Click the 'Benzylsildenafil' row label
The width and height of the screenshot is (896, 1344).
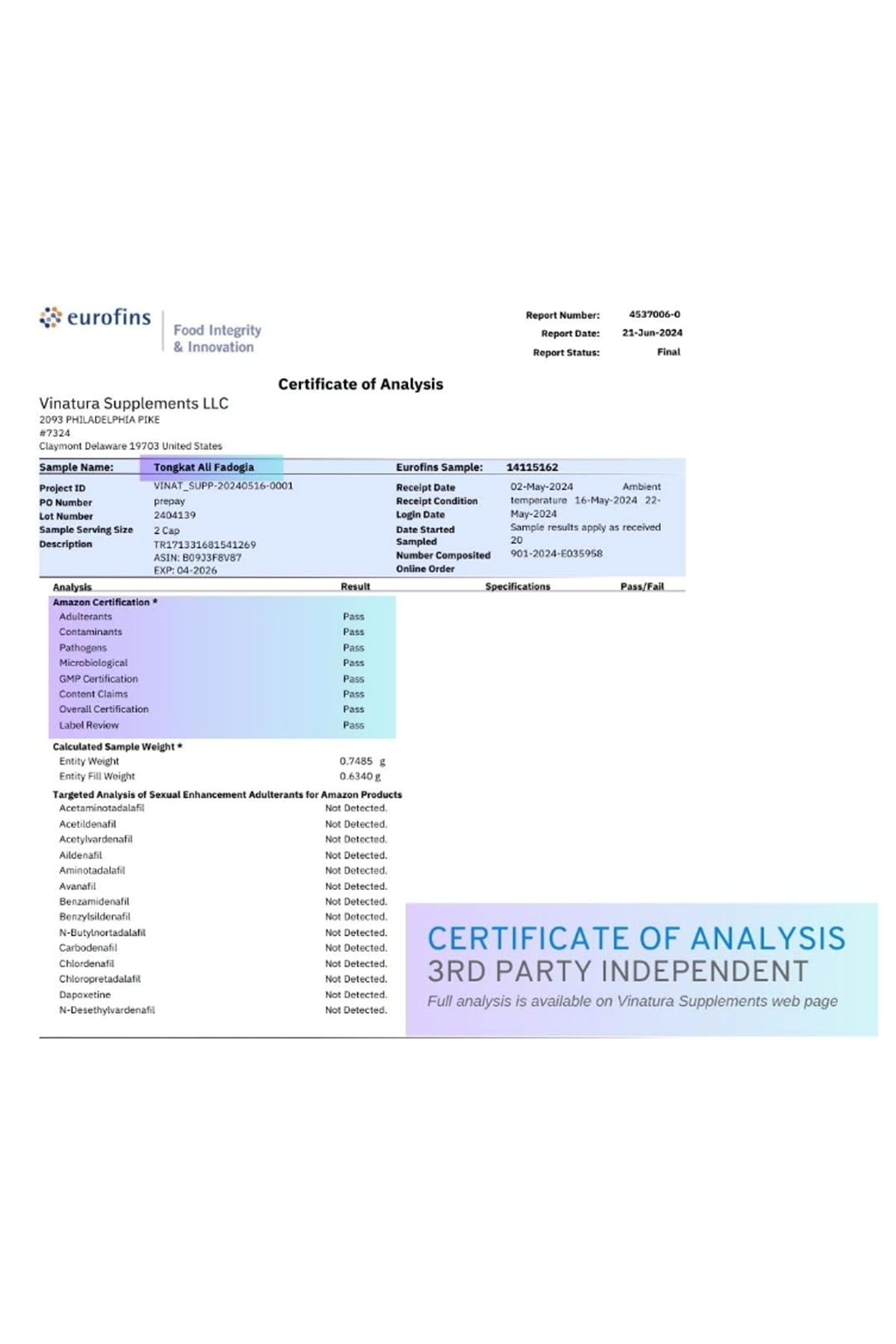click(95, 917)
